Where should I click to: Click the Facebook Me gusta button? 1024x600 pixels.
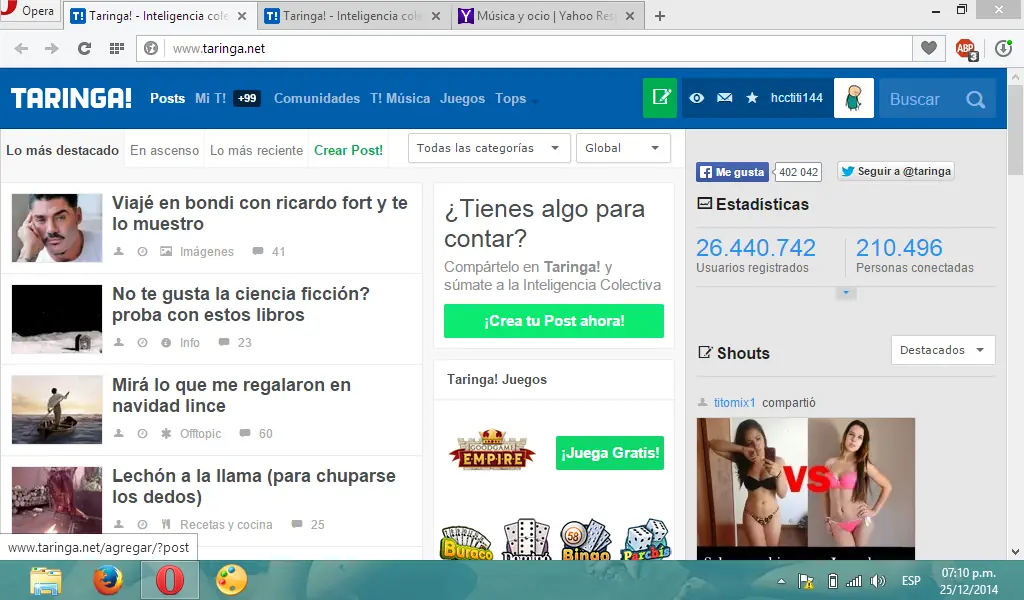coord(732,172)
